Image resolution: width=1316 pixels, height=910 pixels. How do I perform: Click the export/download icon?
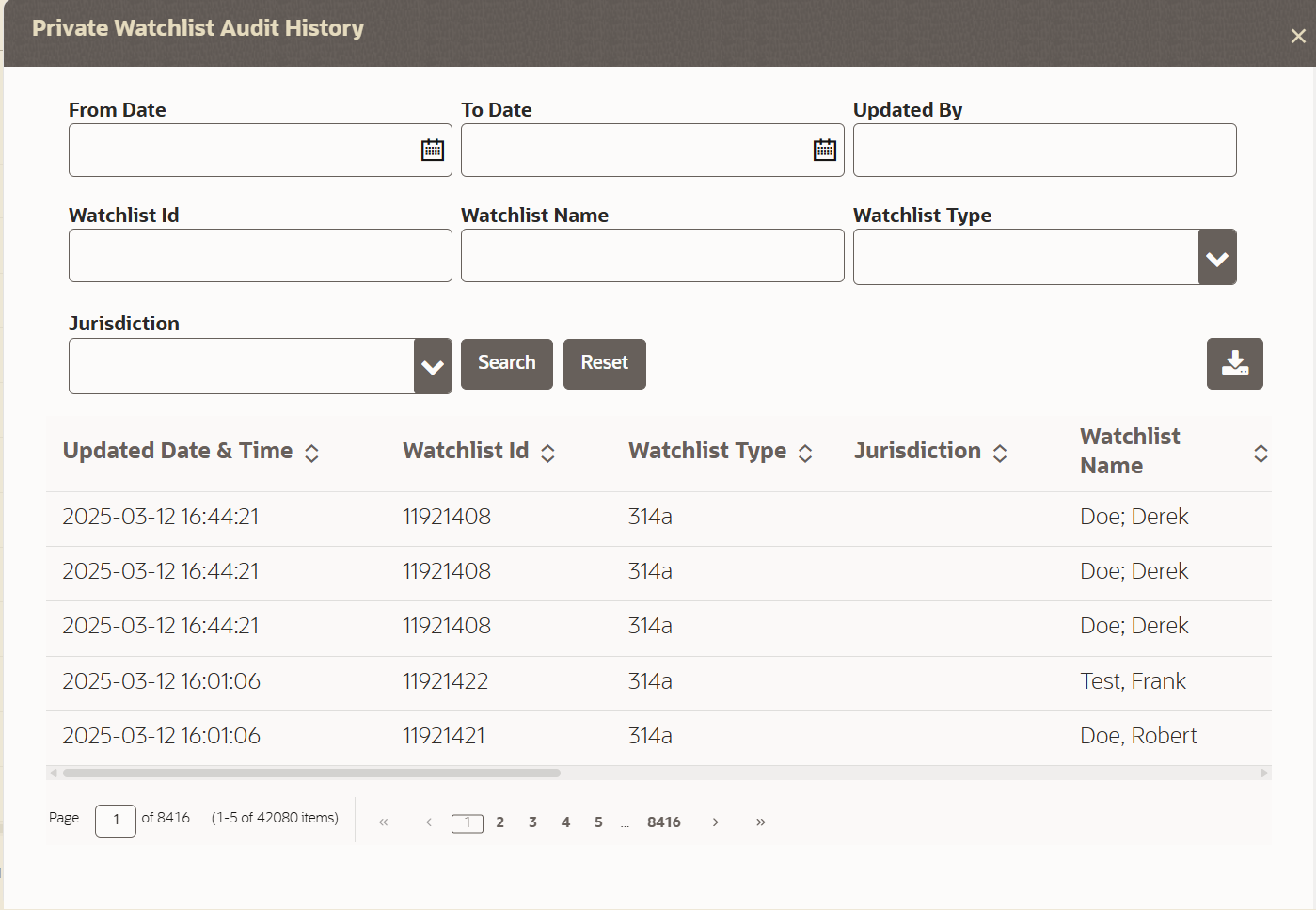[1235, 363]
